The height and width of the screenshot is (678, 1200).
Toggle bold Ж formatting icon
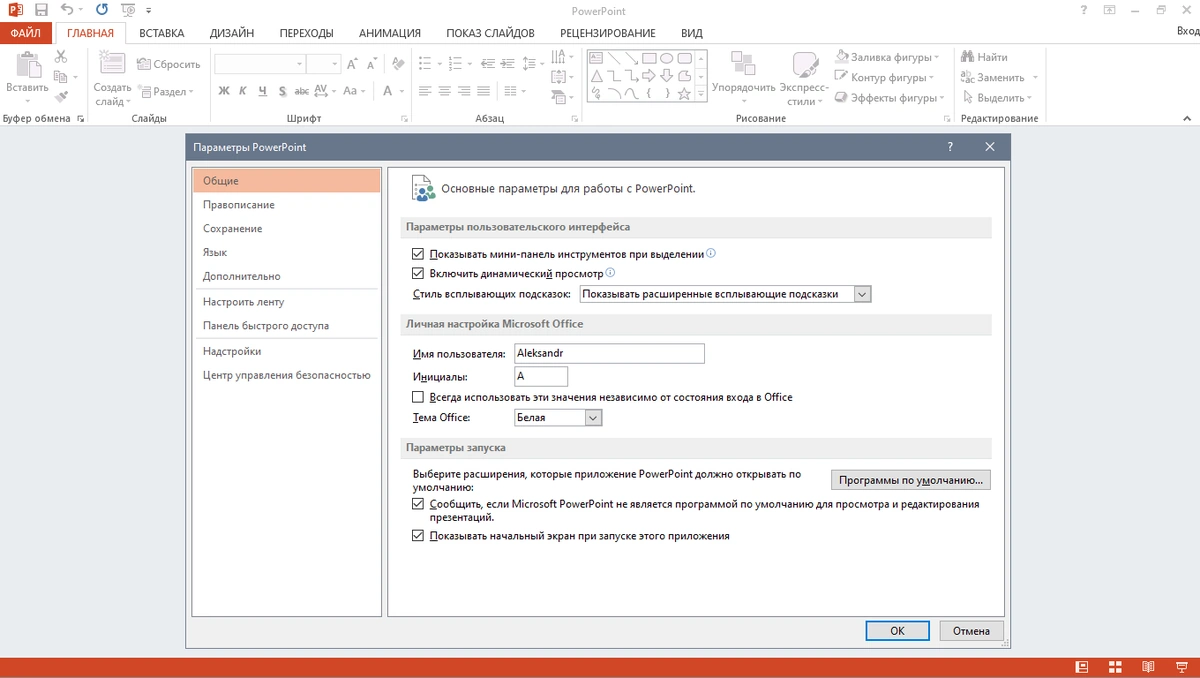(x=224, y=91)
